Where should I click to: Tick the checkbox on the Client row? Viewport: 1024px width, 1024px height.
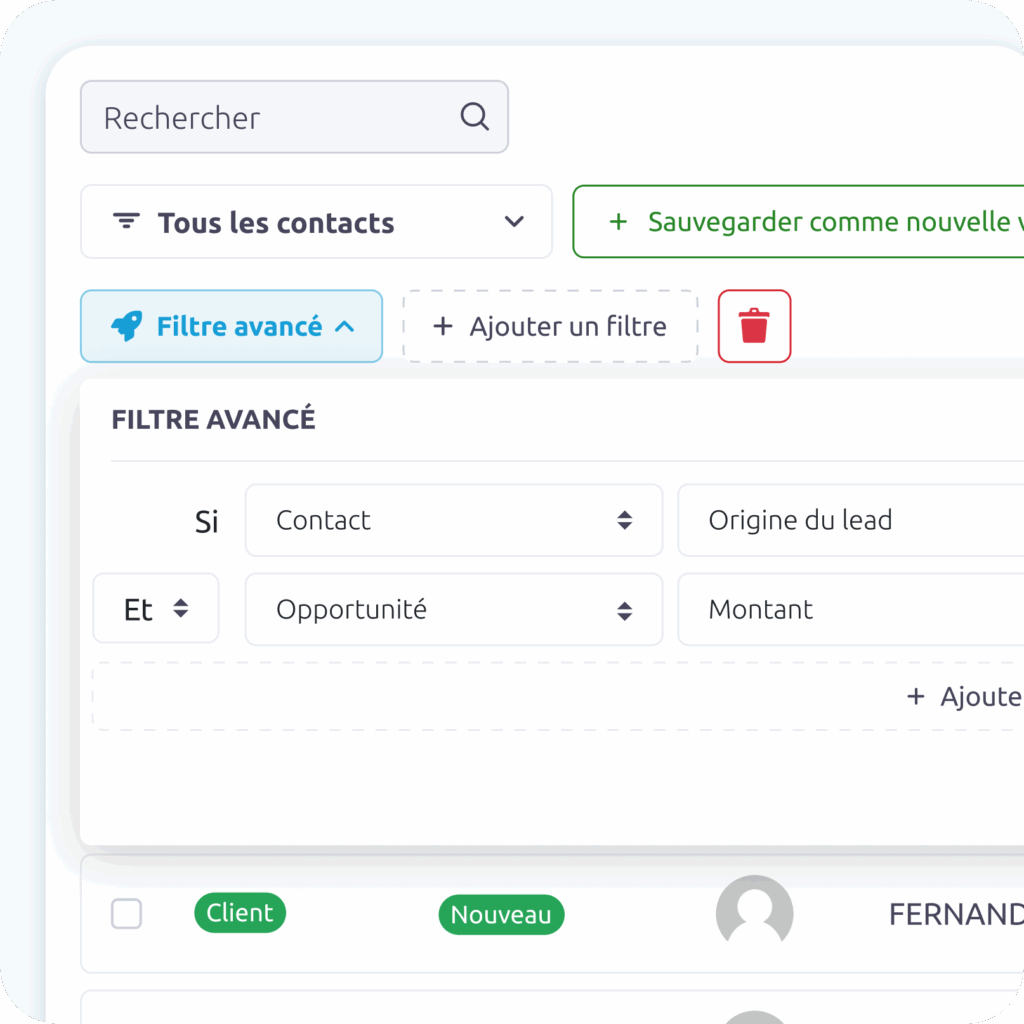tap(126, 913)
